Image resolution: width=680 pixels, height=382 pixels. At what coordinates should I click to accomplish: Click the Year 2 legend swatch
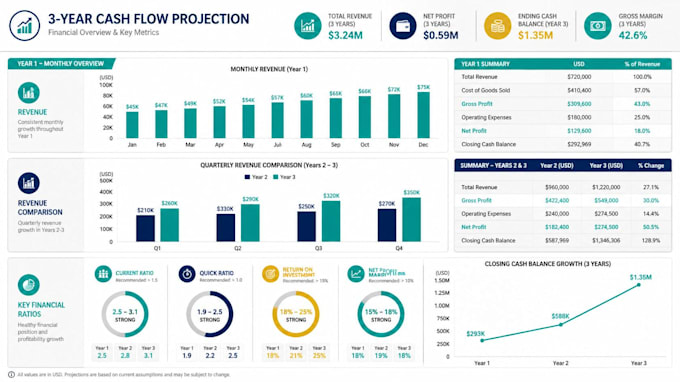point(247,177)
